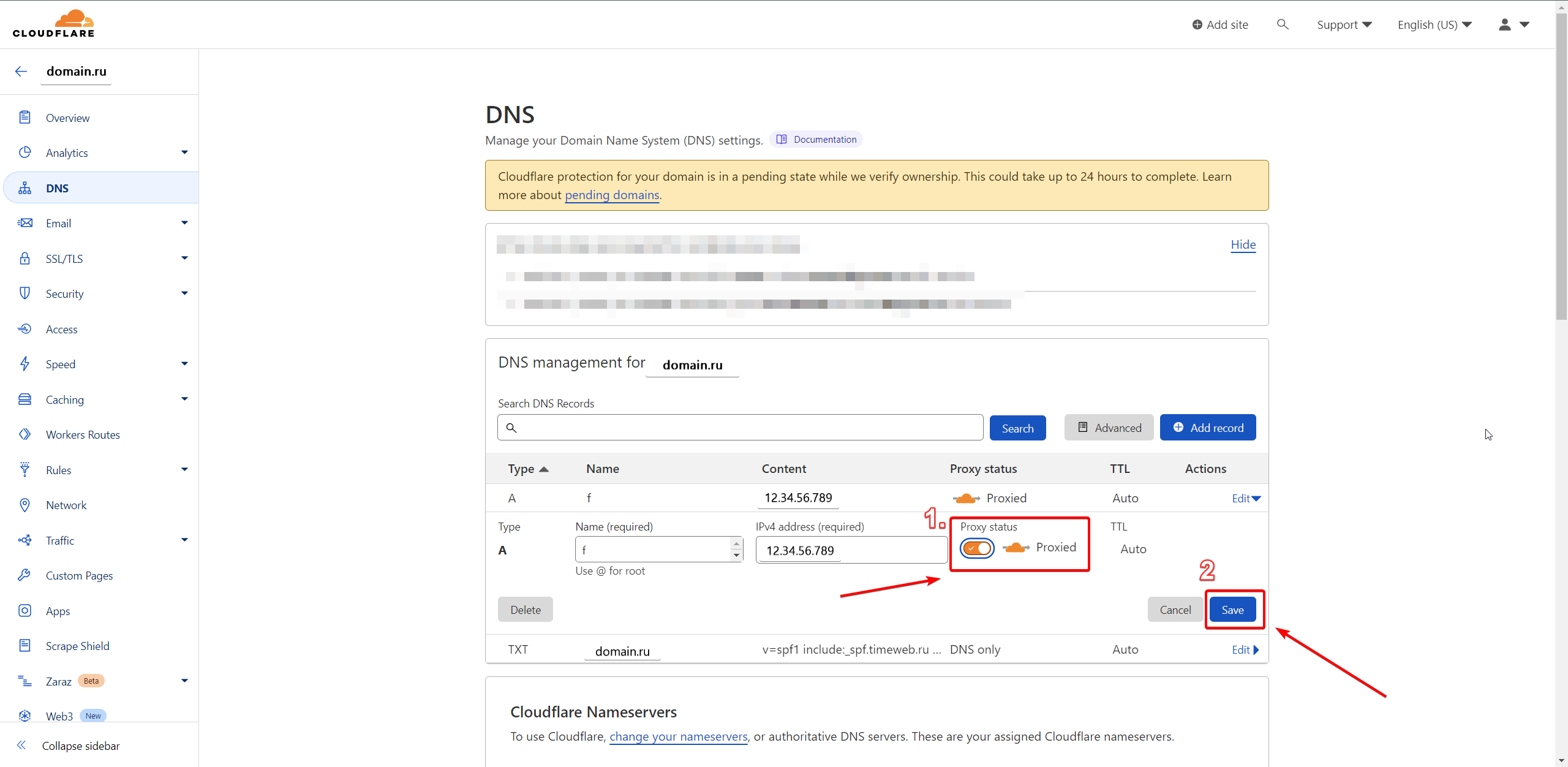
Task: Toggle the Proxy status switch off
Action: click(x=977, y=548)
